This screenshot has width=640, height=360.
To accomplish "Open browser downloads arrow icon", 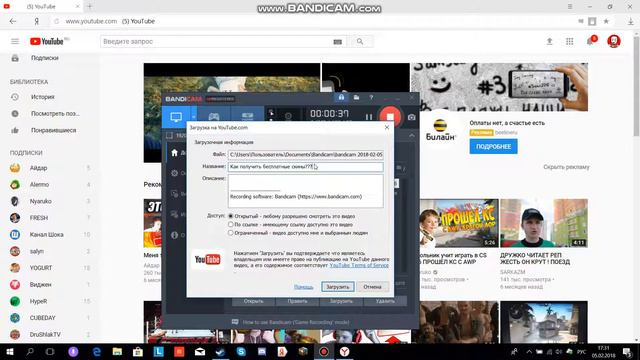I will coord(631,21).
